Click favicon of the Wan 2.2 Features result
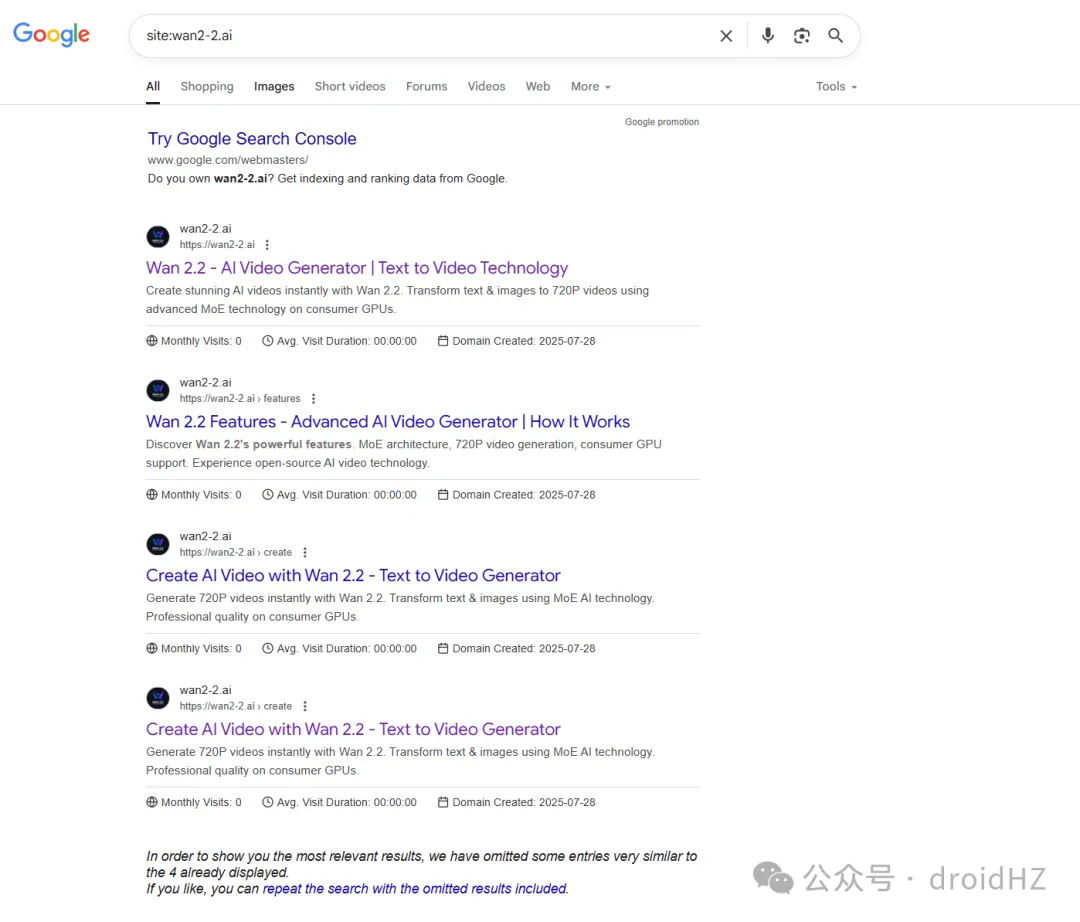Screen dimensions: 1080x922 (x=158, y=391)
